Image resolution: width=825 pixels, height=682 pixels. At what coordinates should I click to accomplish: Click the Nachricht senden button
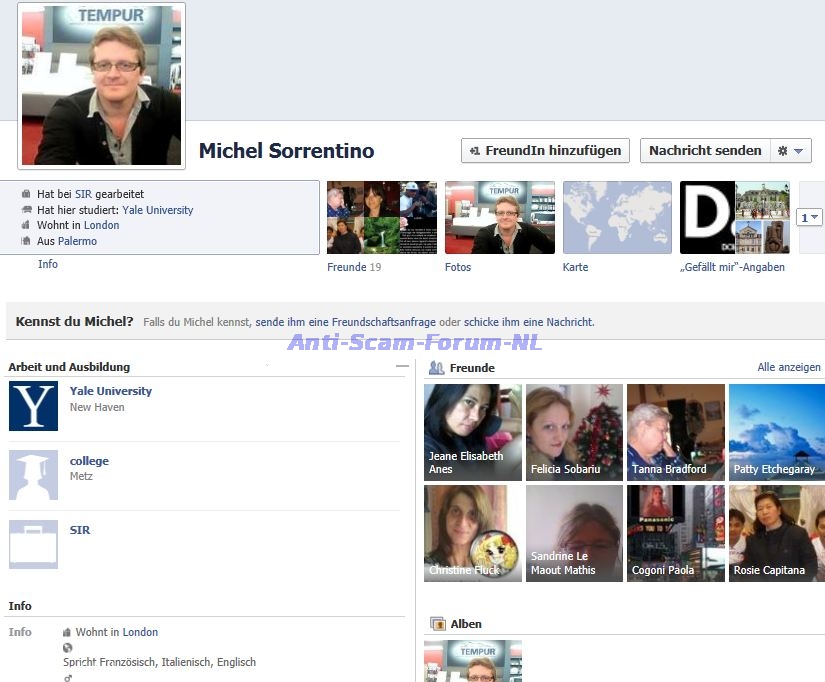tap(705, 151)
